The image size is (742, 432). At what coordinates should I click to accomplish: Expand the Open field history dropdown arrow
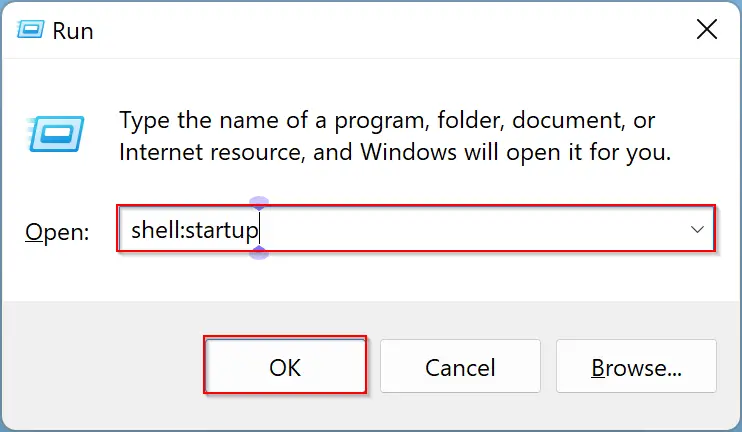pyautogui.click(x=697, y=229)
